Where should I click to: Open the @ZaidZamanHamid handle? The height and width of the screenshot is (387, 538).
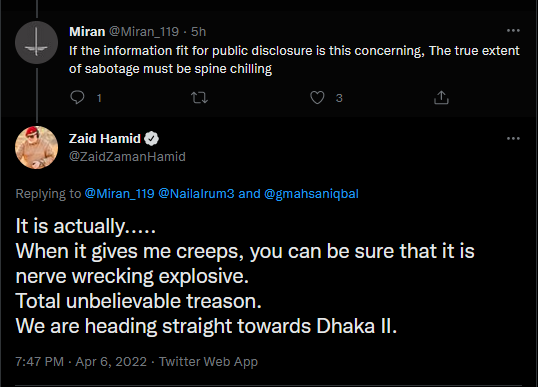[127, 156]
